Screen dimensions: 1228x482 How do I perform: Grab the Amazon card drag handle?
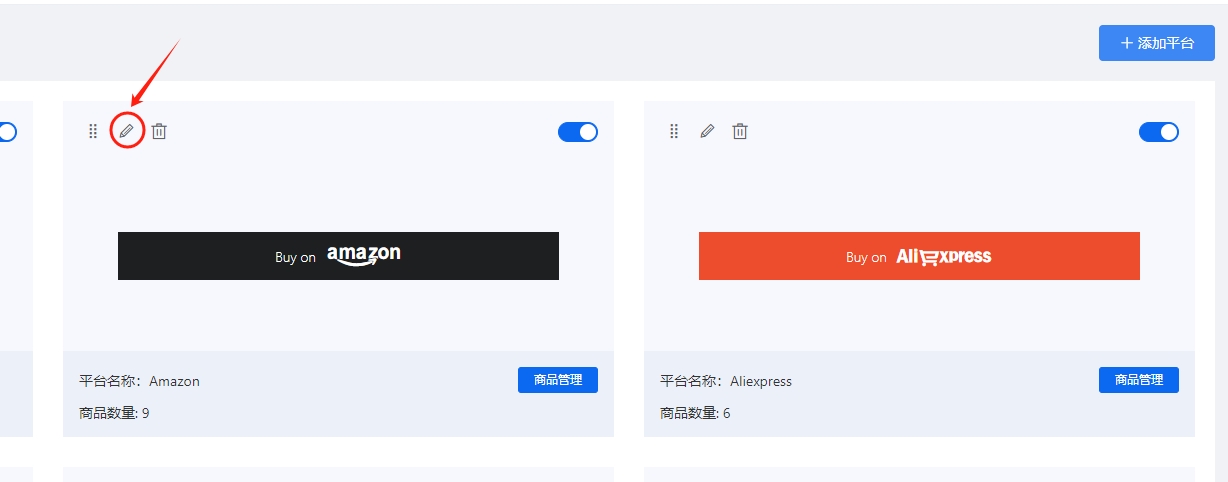[93, 131]
